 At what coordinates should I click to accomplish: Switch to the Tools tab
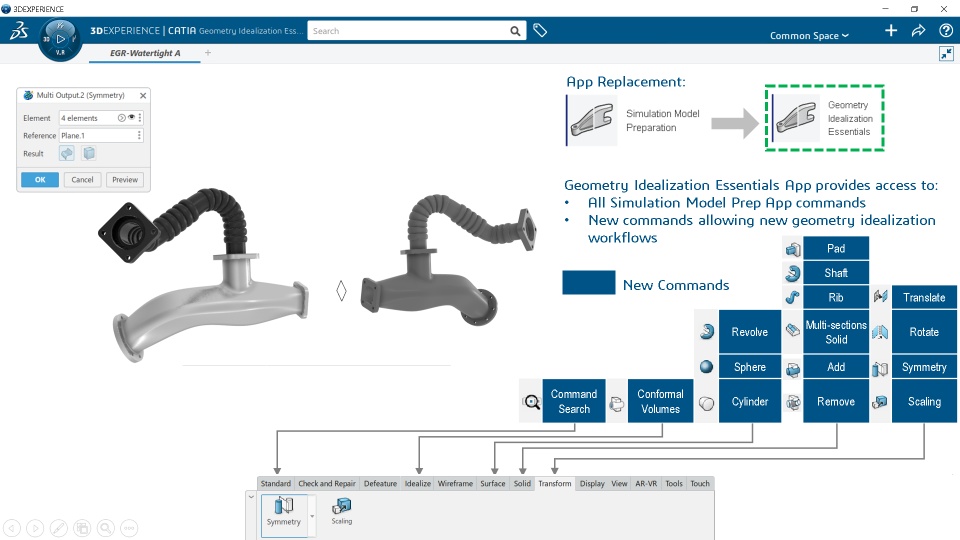(674, 484)
